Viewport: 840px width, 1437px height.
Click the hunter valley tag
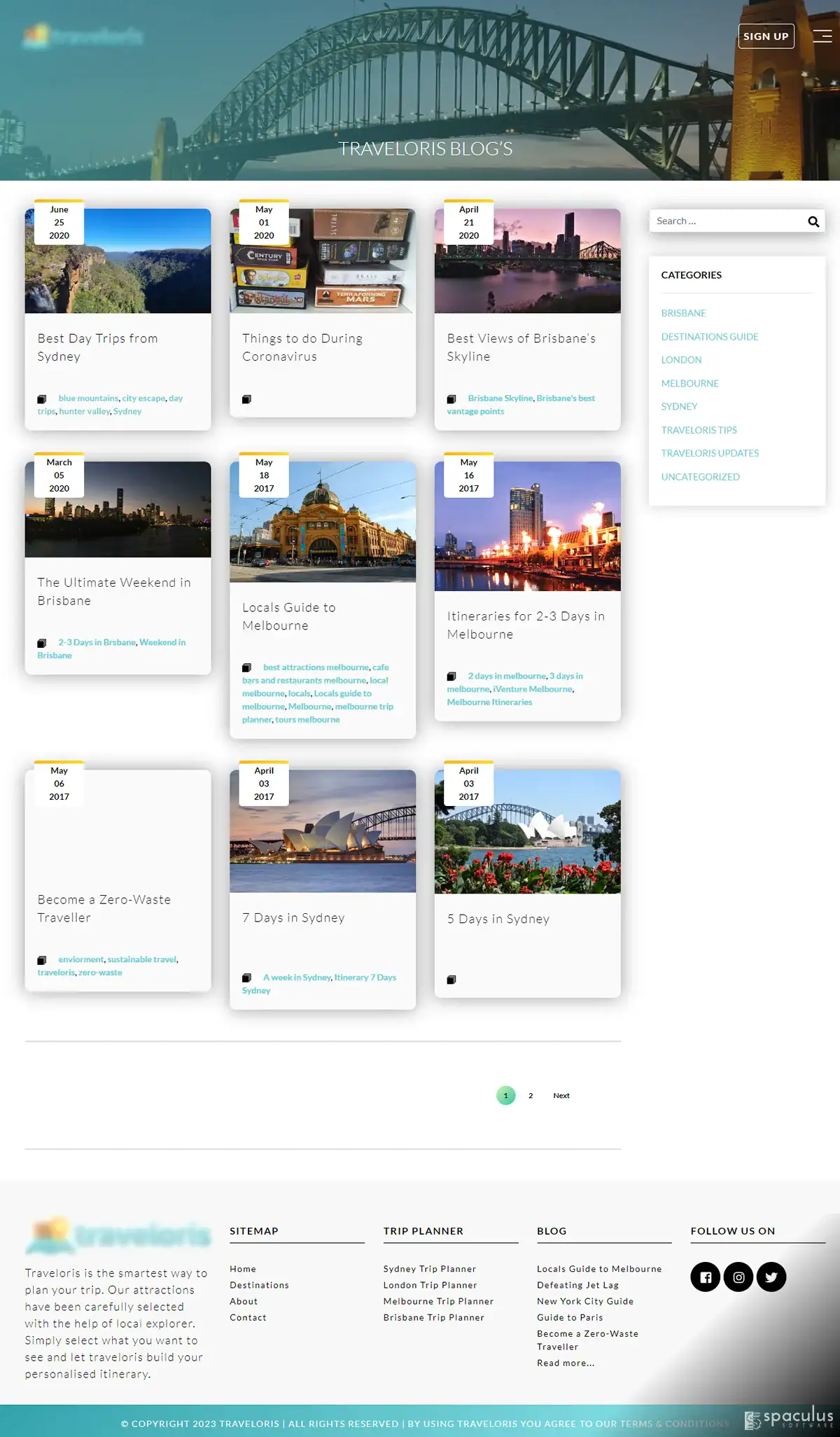point(85,412)
